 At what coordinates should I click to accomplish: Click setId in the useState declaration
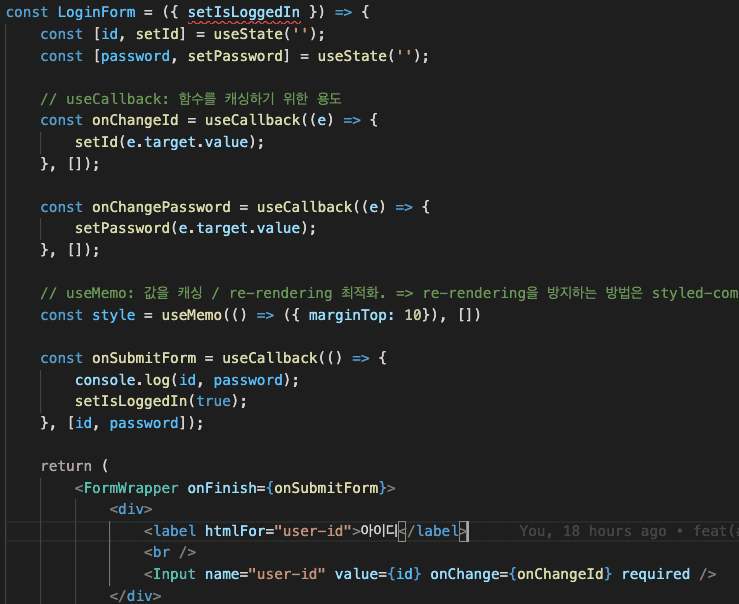tap(157, 34)
